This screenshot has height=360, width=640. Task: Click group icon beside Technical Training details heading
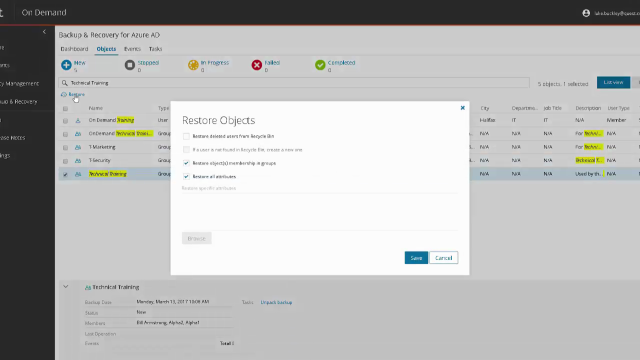click(x=88, y=287)
